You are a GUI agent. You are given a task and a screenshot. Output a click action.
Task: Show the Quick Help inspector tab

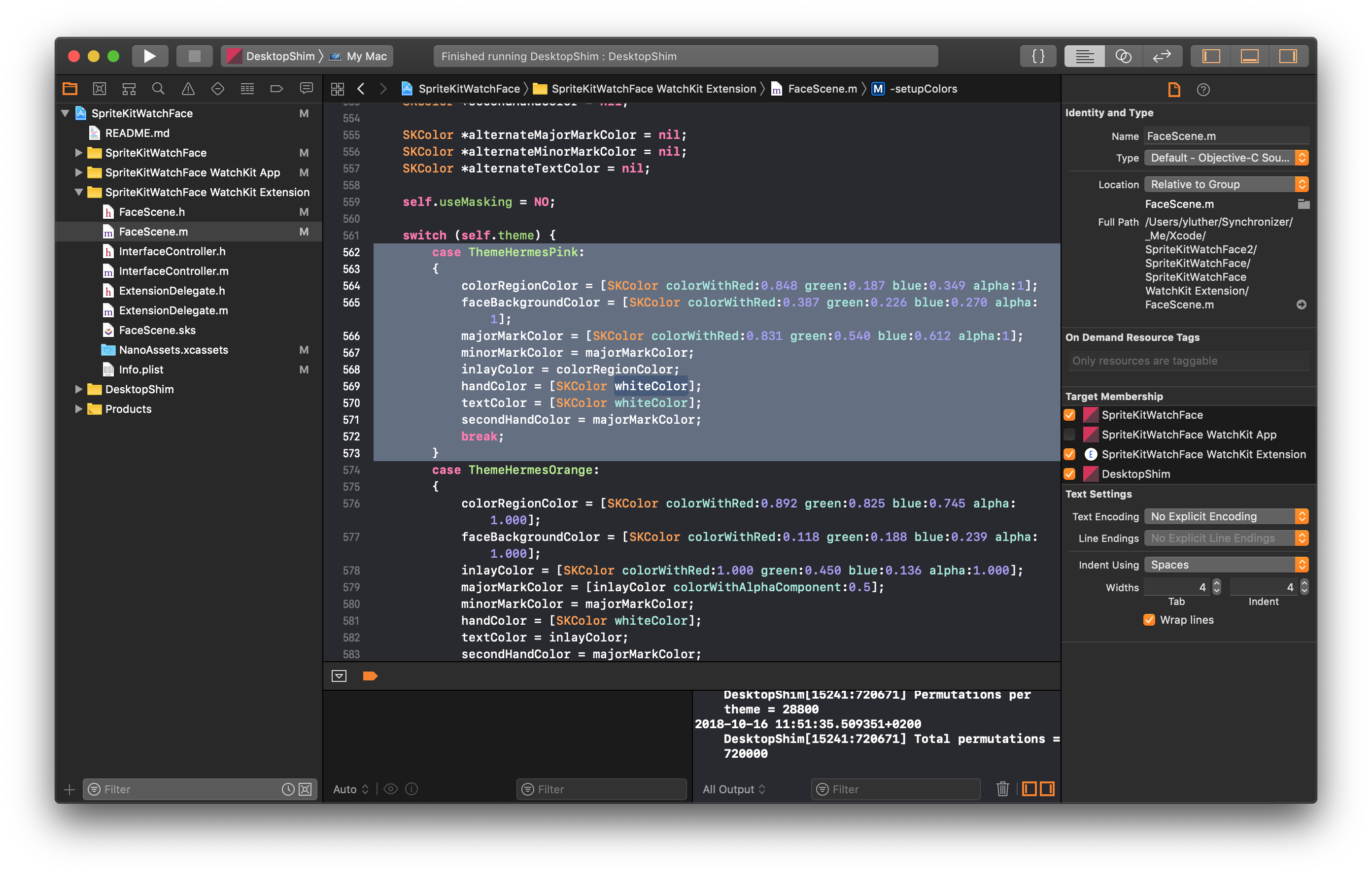point(1203,89)
